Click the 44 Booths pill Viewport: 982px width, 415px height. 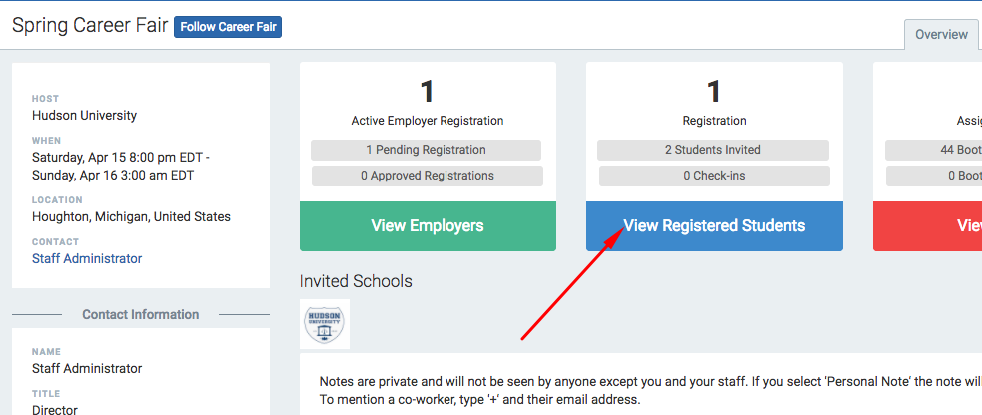[x=933, y=150]
